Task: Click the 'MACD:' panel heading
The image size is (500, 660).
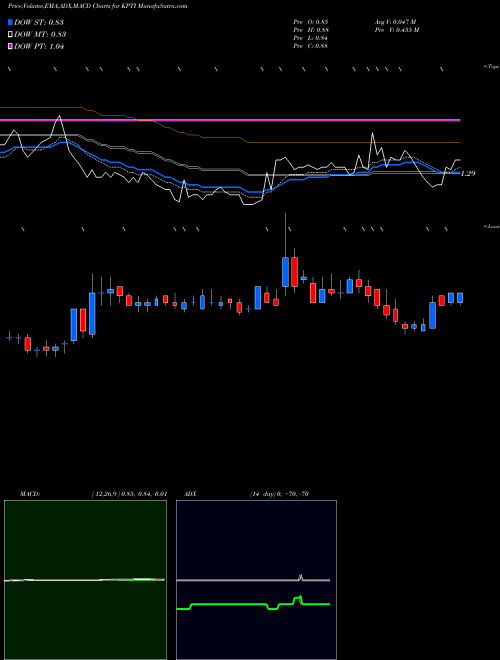Action: (x=30, y=494)
